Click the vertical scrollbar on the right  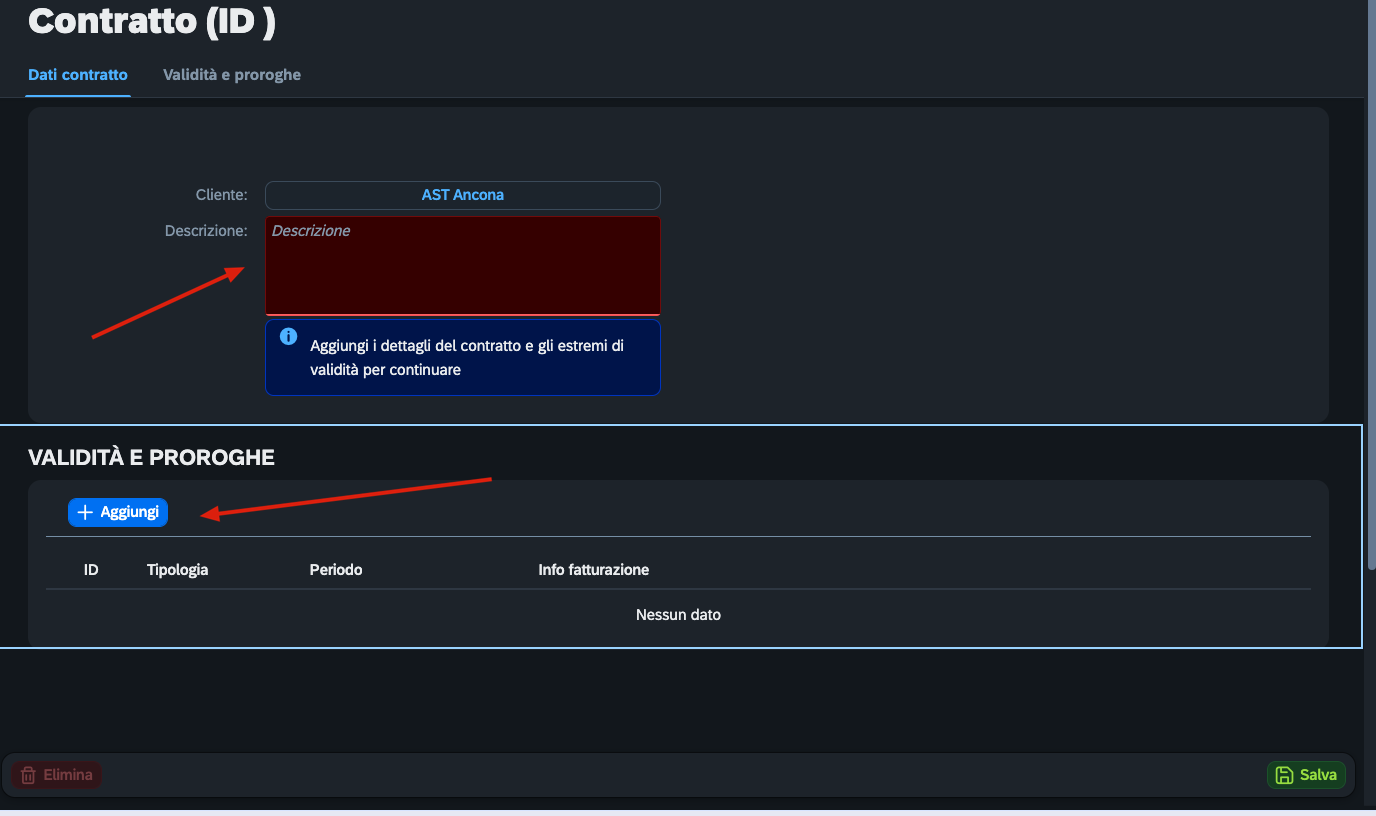coord(1370,300)
